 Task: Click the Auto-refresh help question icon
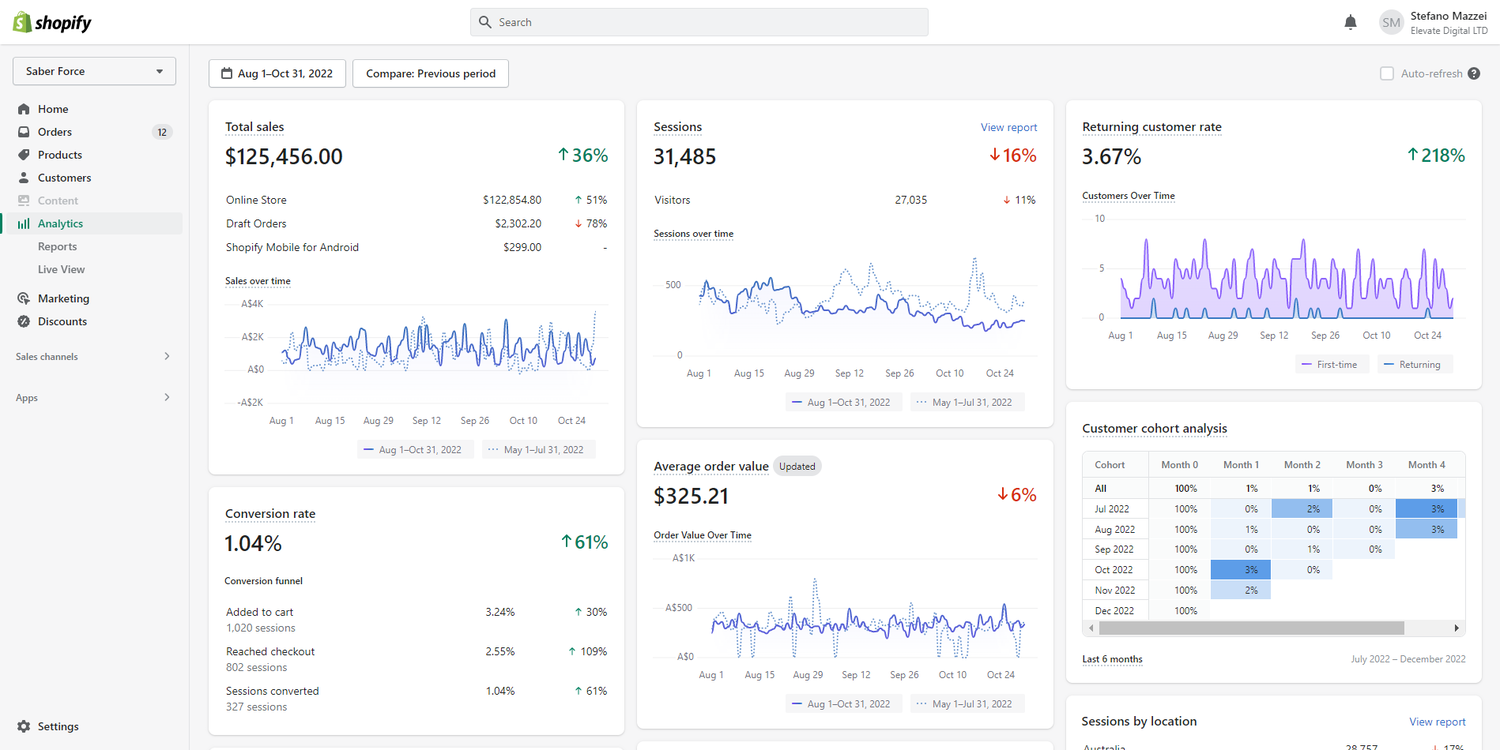[1474, 74]
